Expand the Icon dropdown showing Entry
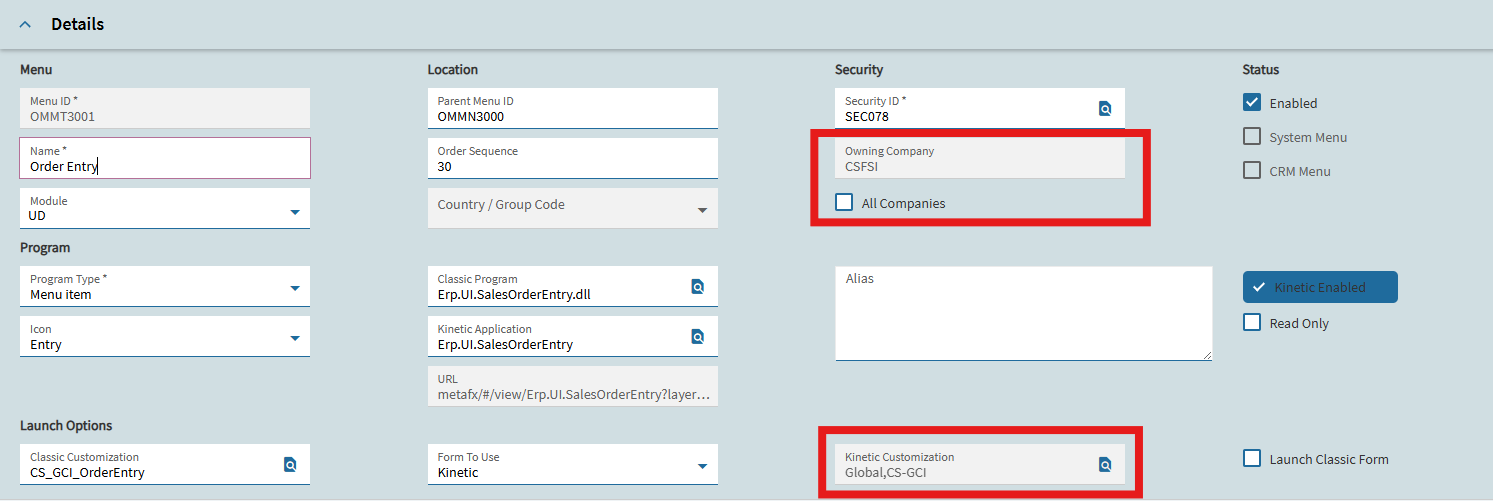The height and width of the screenshot is (501, 1493). [165, 336]
